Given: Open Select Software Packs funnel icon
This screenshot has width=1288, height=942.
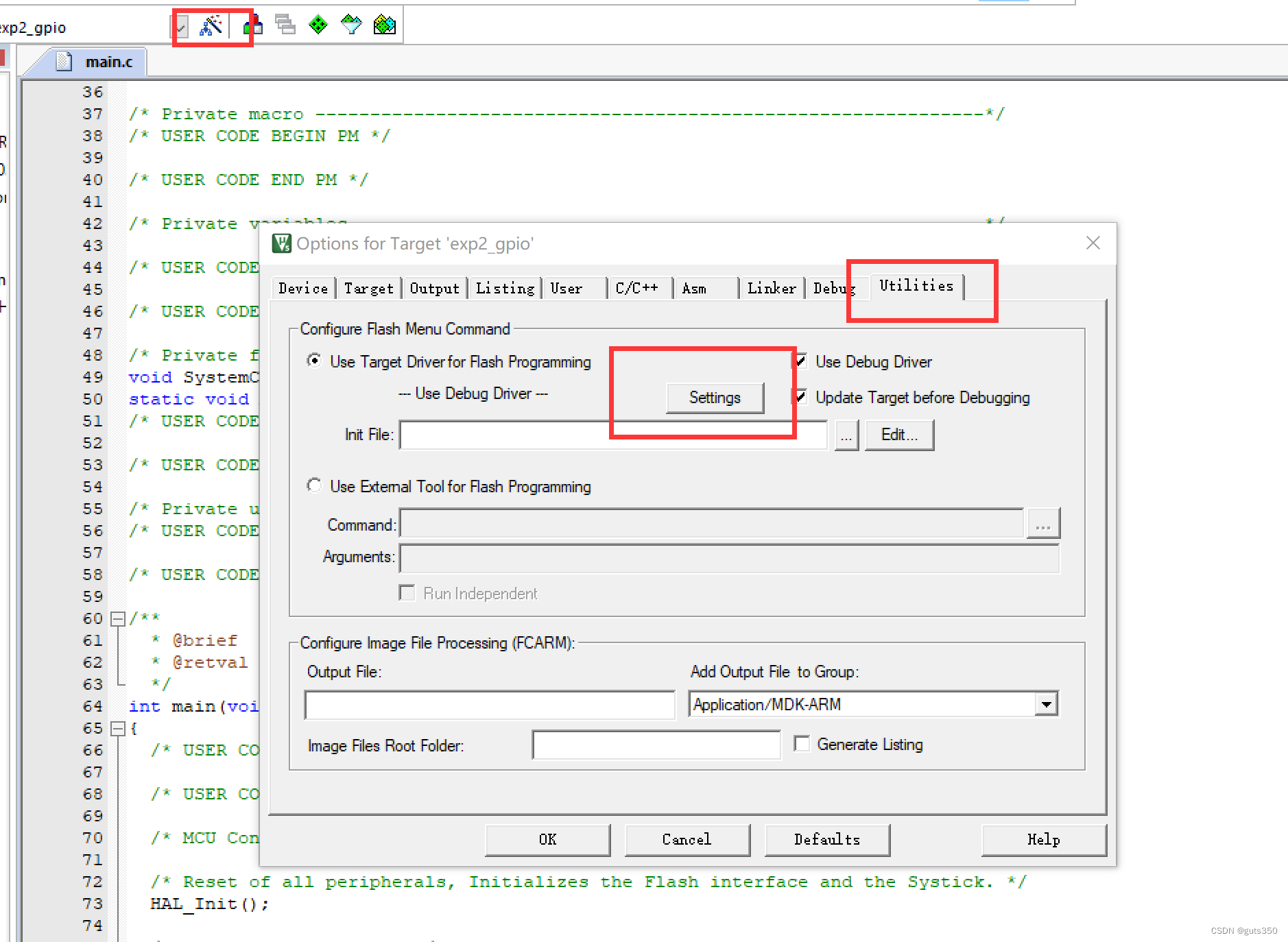Looking at the screenshot, I should (350, 25).
